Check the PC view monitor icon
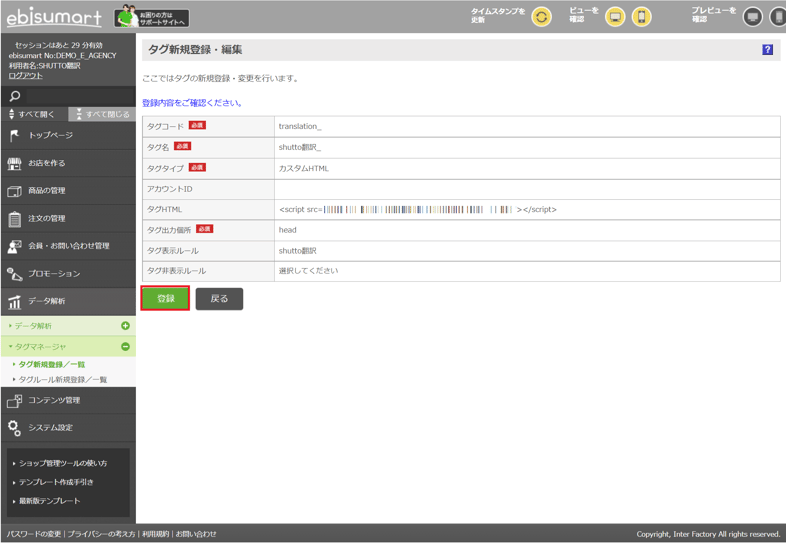This screenshot has width=786, height=544. [x=615, y=17]
